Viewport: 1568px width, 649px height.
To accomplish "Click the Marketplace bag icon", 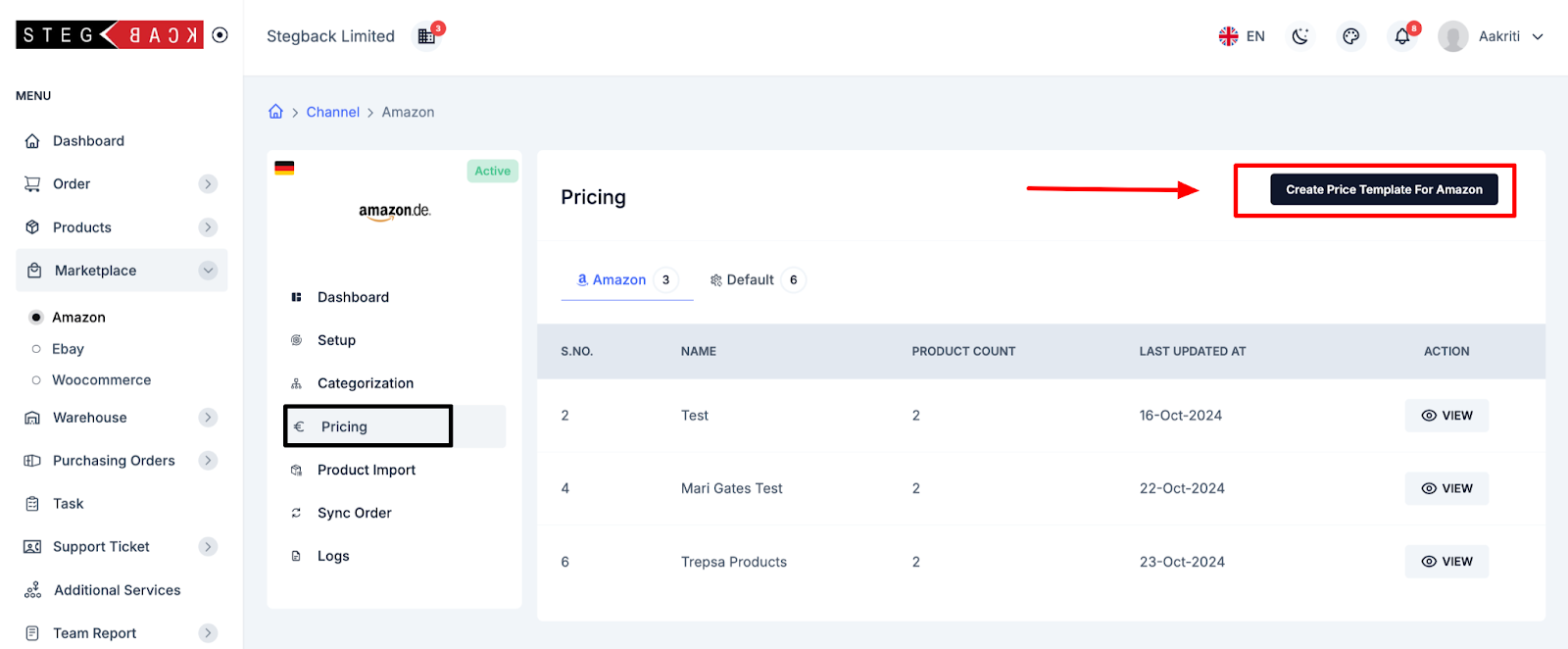I will tap(34, 271).
